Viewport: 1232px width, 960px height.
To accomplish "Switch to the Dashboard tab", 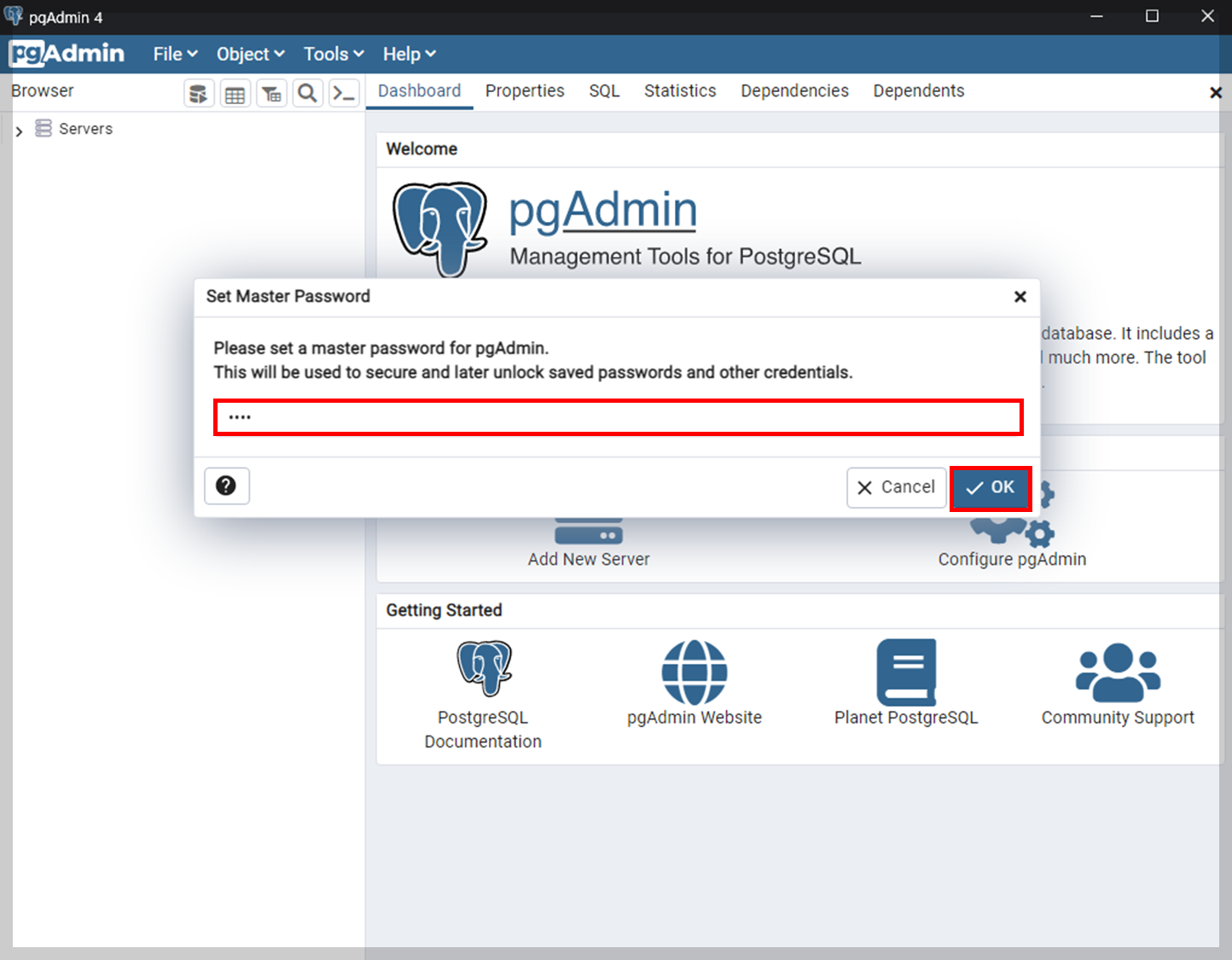I will pos(419,91).
